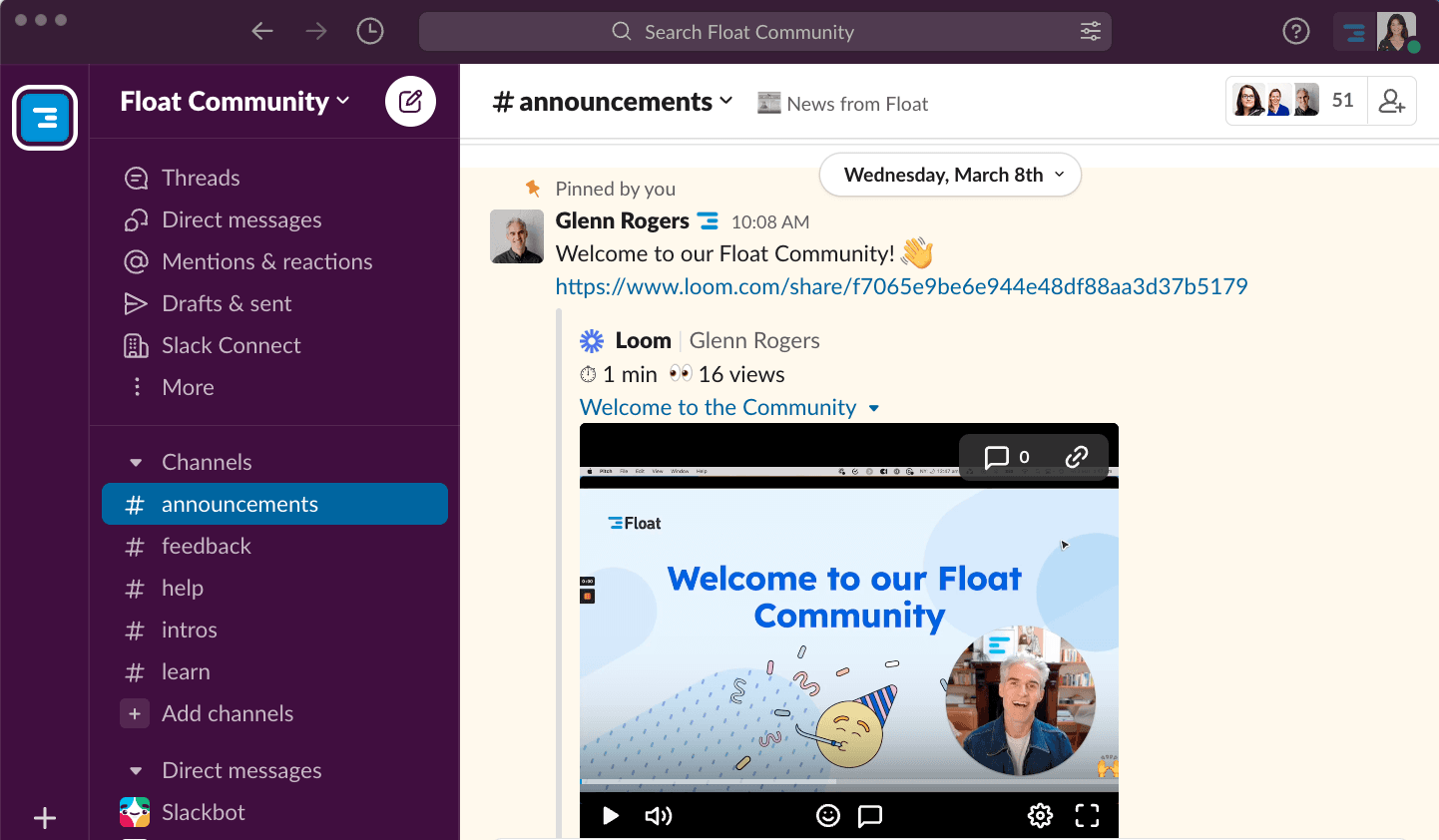Click the Search Float Community field

748,32
